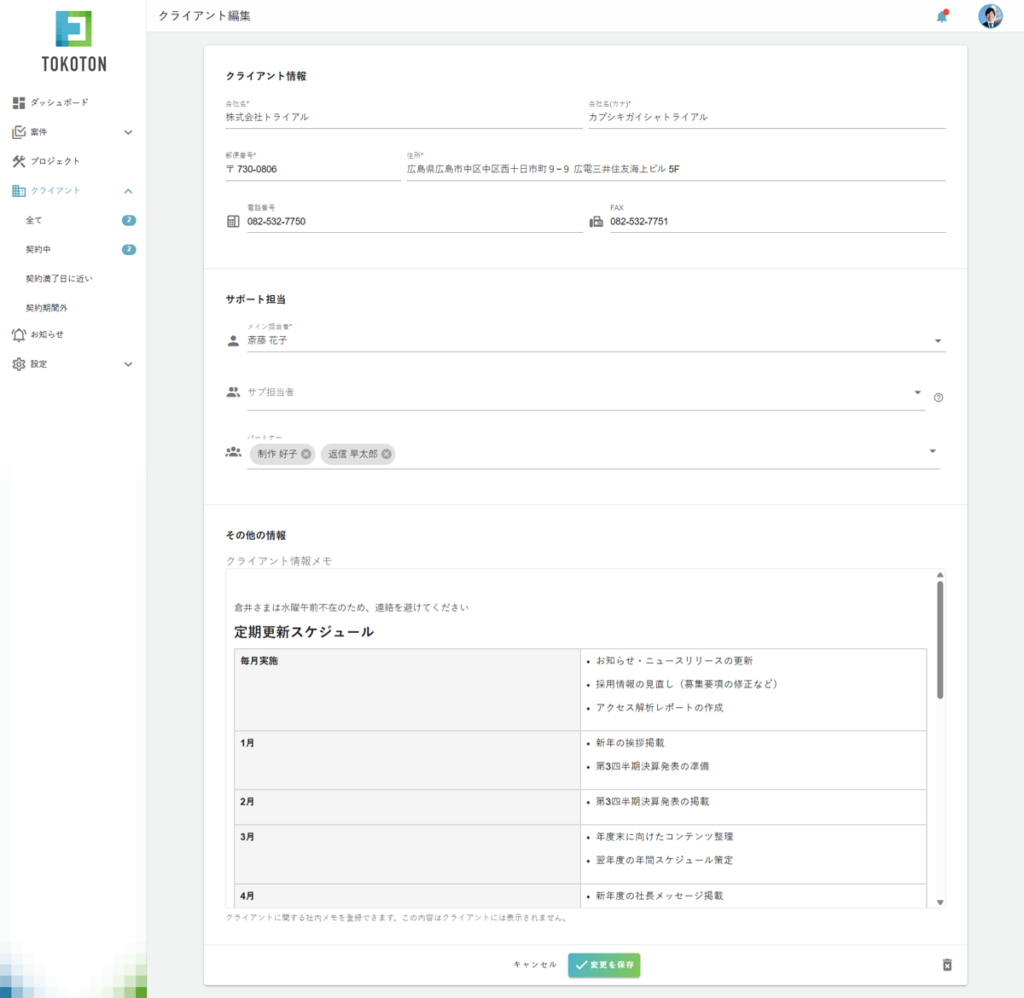Remove the 制作 好子 partner chip

(x=307, y=453)
